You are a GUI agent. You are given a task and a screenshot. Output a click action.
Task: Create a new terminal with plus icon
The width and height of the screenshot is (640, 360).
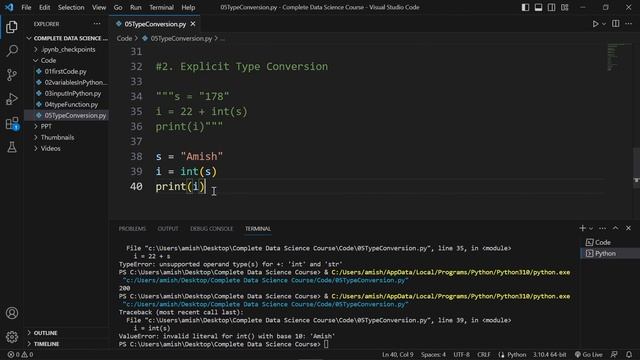click(x=582, y=228)
